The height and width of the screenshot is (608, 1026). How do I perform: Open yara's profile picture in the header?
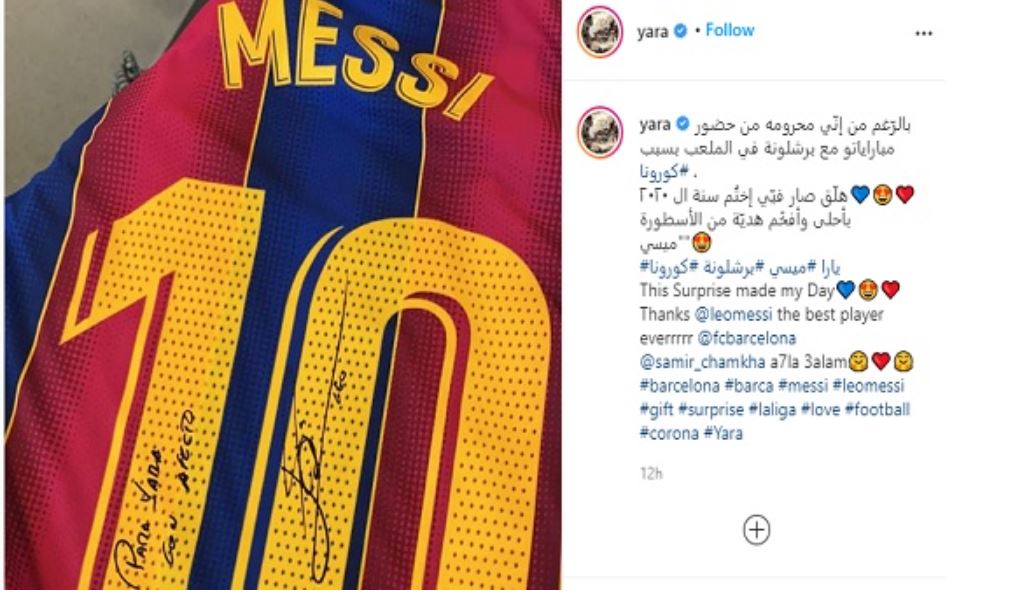599,31
